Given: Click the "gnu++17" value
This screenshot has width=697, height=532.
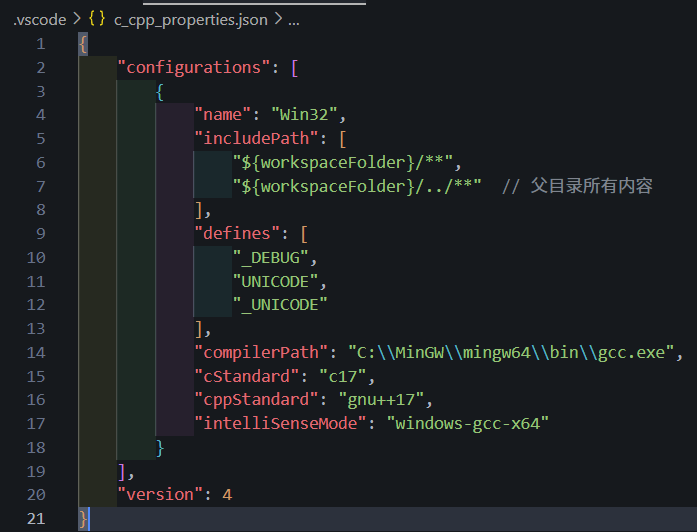Looking at the screenshot, I should click(x=381, y=400).
